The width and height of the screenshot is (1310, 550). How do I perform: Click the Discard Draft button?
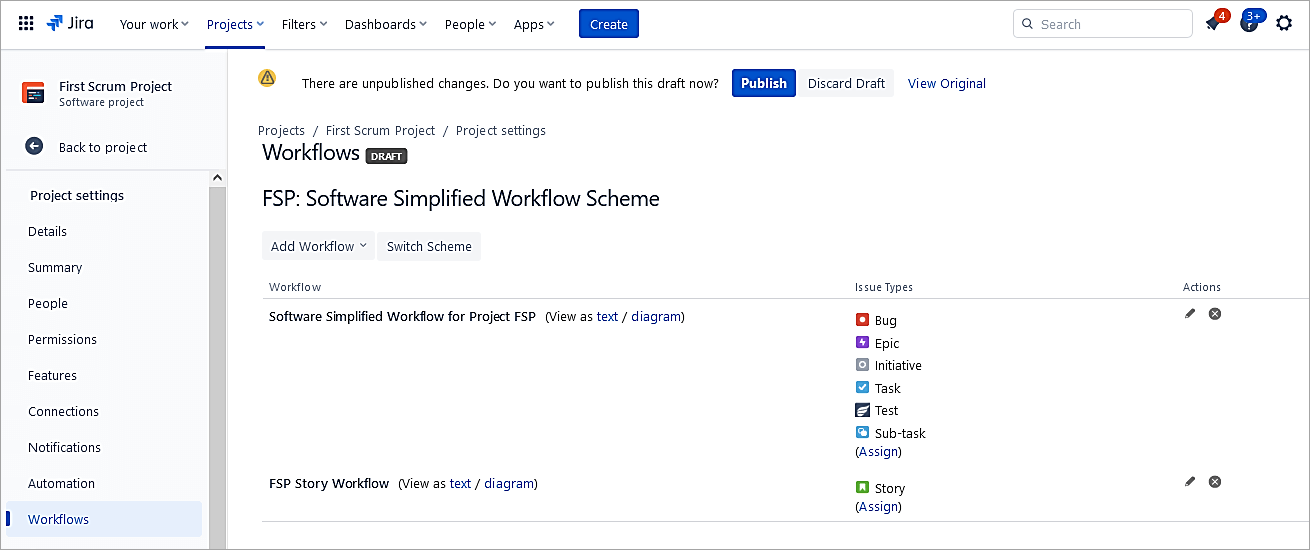click(x=846, y=83)
